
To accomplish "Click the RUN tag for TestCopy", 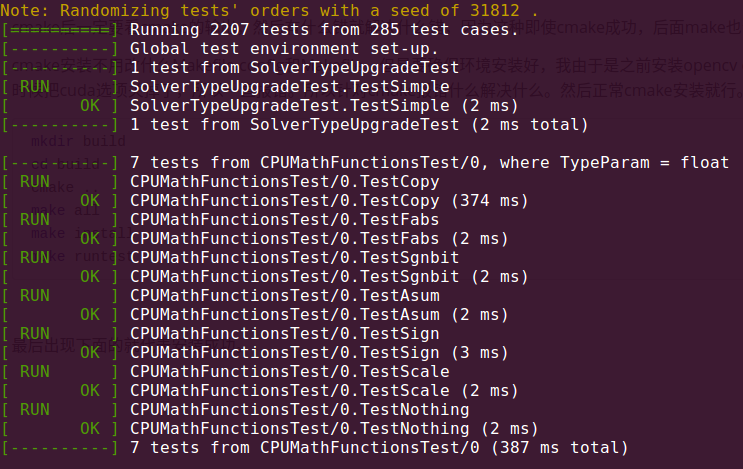I will coord(35,181).
